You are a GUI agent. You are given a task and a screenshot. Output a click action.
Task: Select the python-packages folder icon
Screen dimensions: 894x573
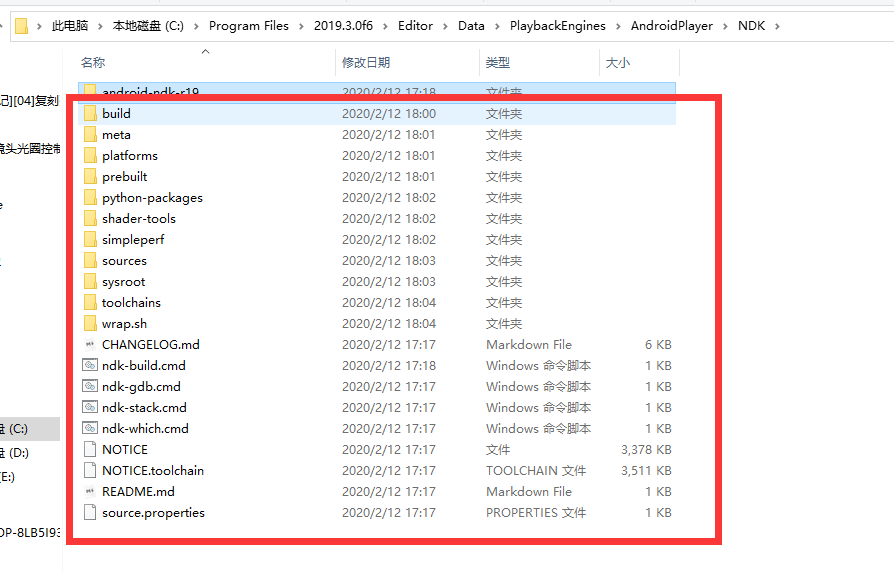(90, 198)
